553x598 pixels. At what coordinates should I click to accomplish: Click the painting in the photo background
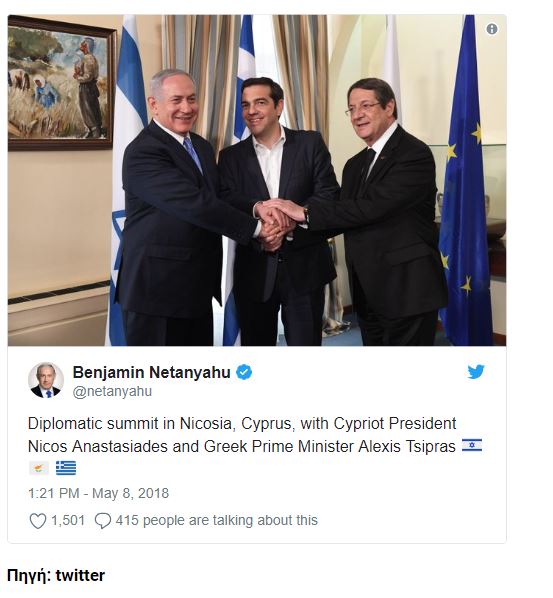pos(62,83)
